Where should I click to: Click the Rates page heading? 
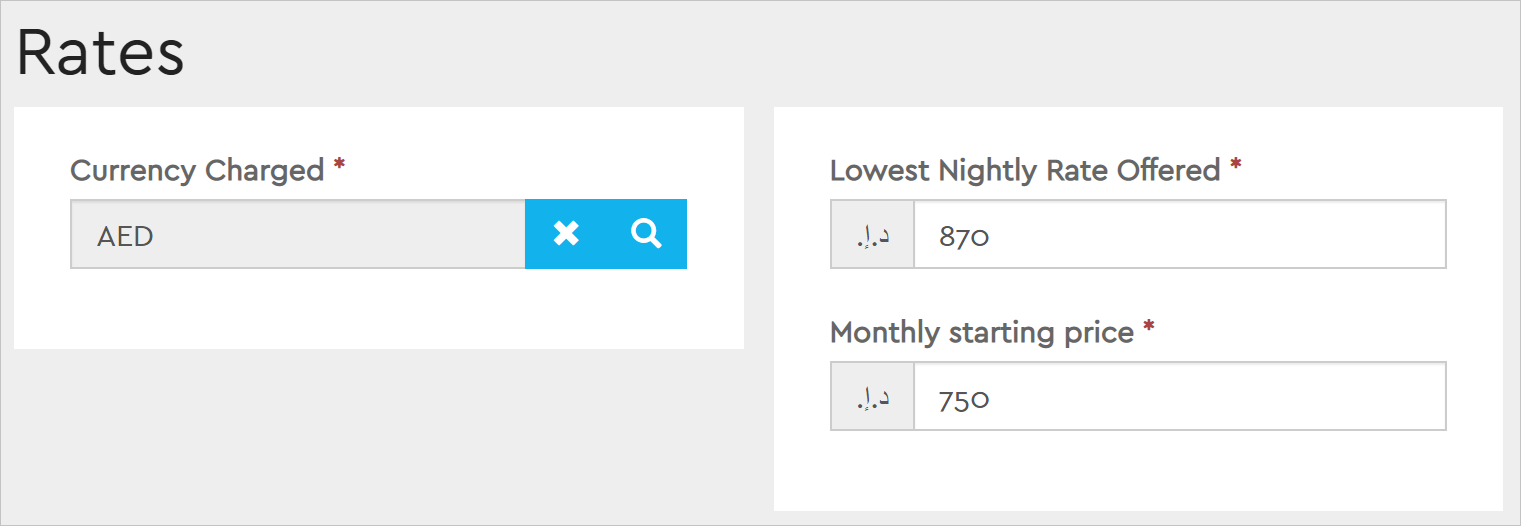(x=100, y=53)
